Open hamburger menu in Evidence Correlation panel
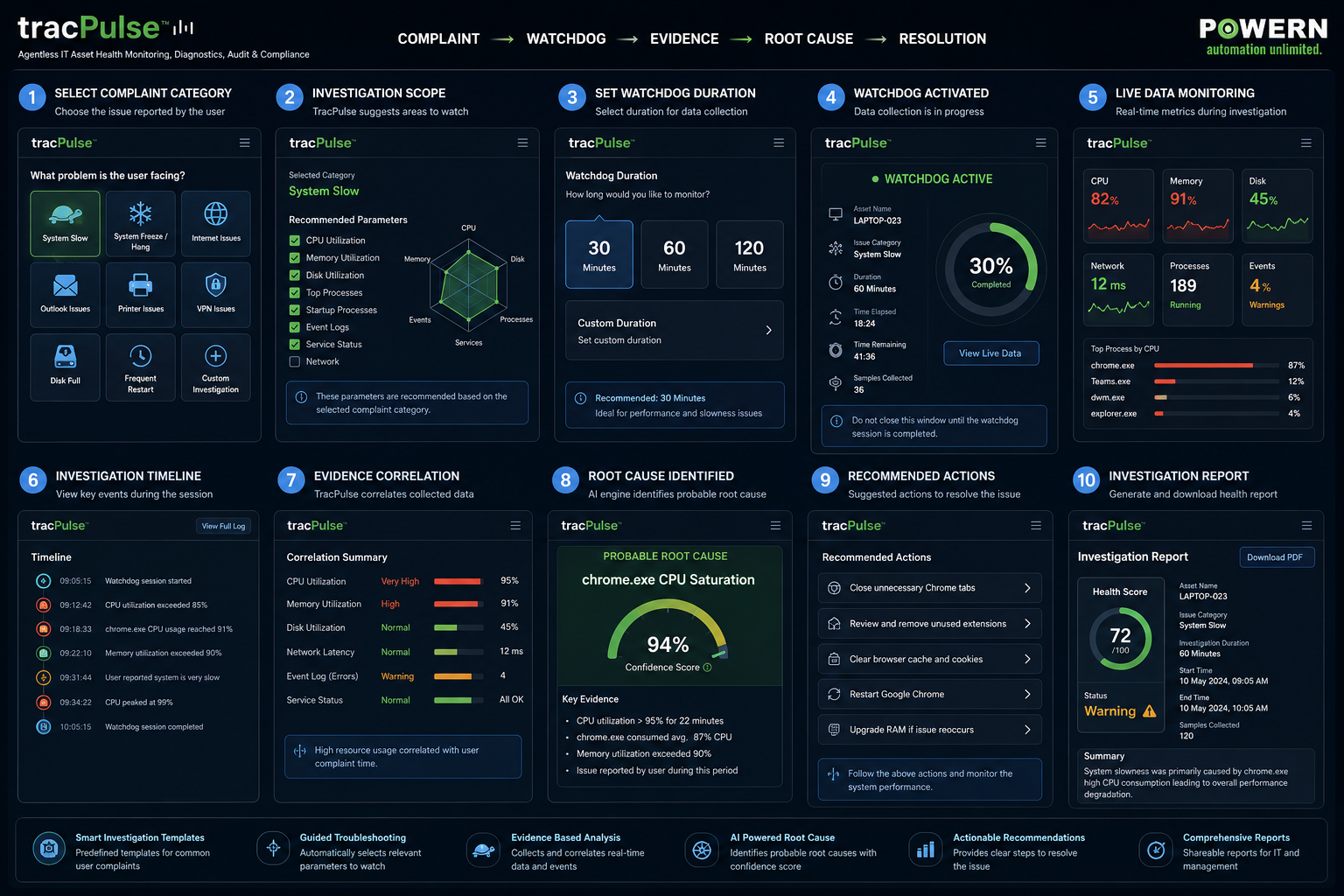Image resolution: width=1344 pixels, height=896 pixels. tap(515, 525)
